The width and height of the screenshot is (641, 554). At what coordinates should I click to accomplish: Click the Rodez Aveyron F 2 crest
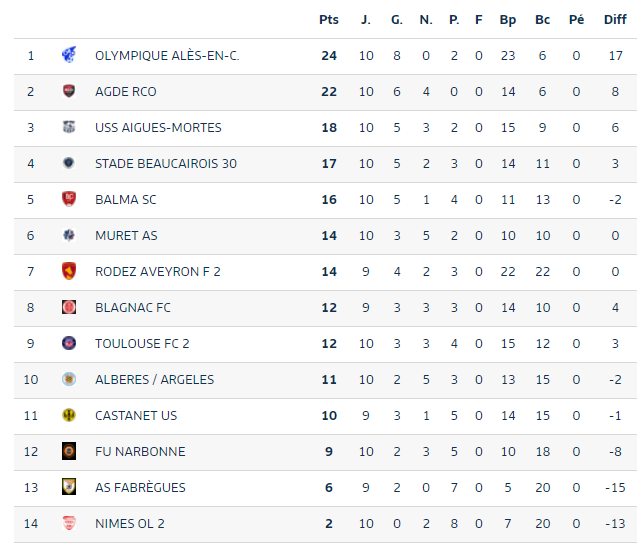pyautogui.click(x=69, y=271)
